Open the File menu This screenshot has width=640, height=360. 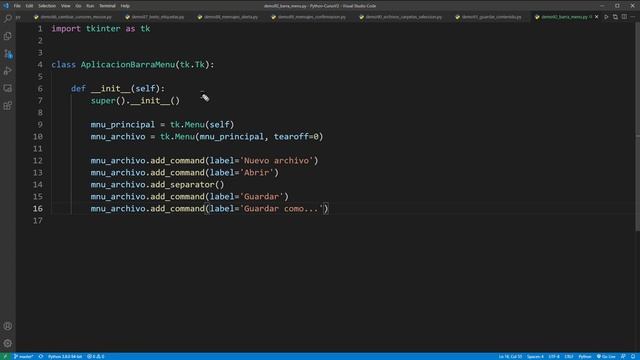pyautogui.click(x=17, y=6)
